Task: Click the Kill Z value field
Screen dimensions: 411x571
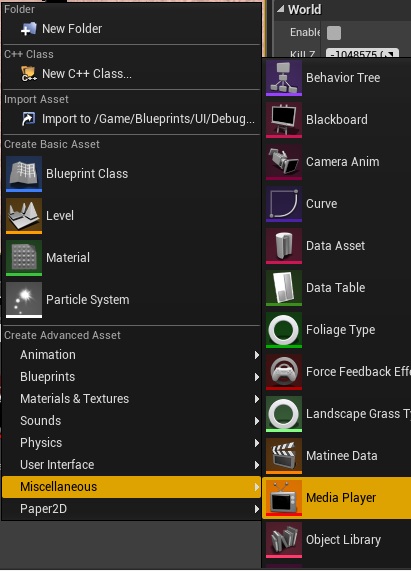Action: pyautogui.click(x=362, y=54)
